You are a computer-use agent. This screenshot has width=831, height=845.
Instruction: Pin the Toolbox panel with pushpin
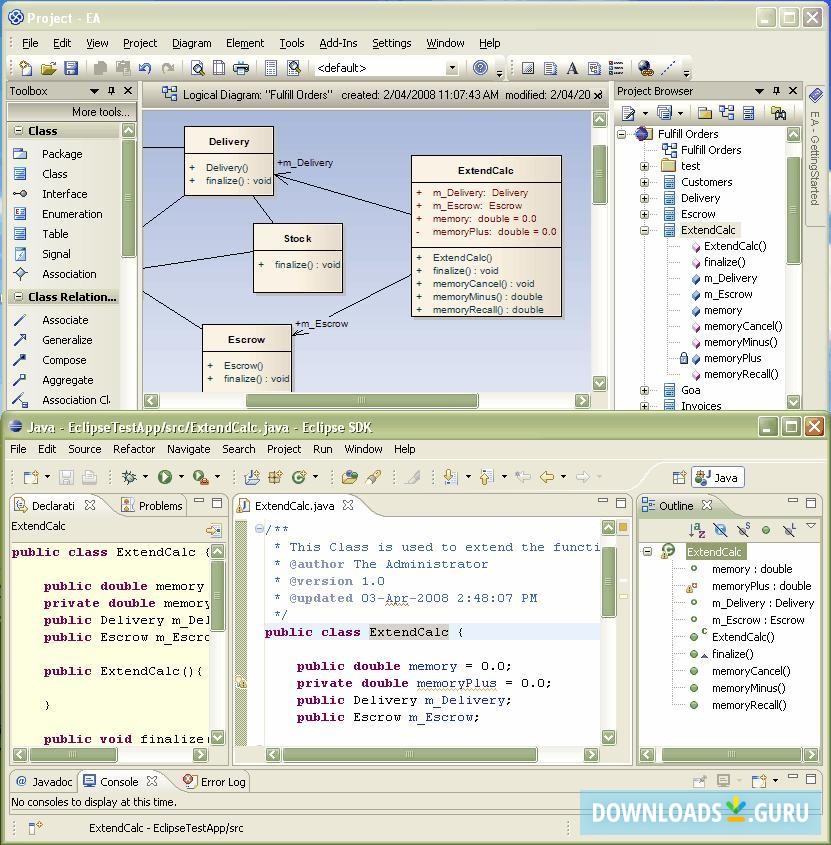tap(112, 91)
